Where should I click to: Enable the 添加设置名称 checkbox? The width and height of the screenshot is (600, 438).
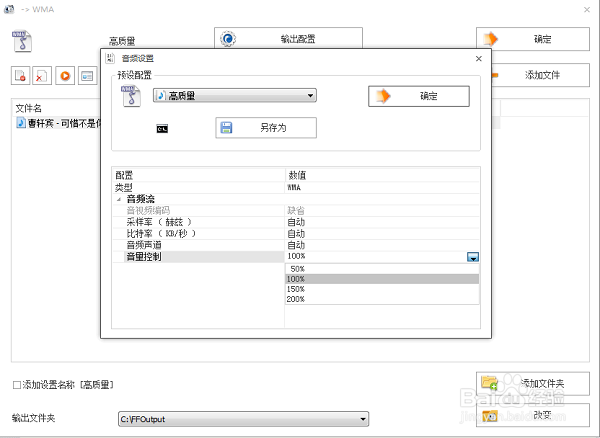tap(17, 385)
